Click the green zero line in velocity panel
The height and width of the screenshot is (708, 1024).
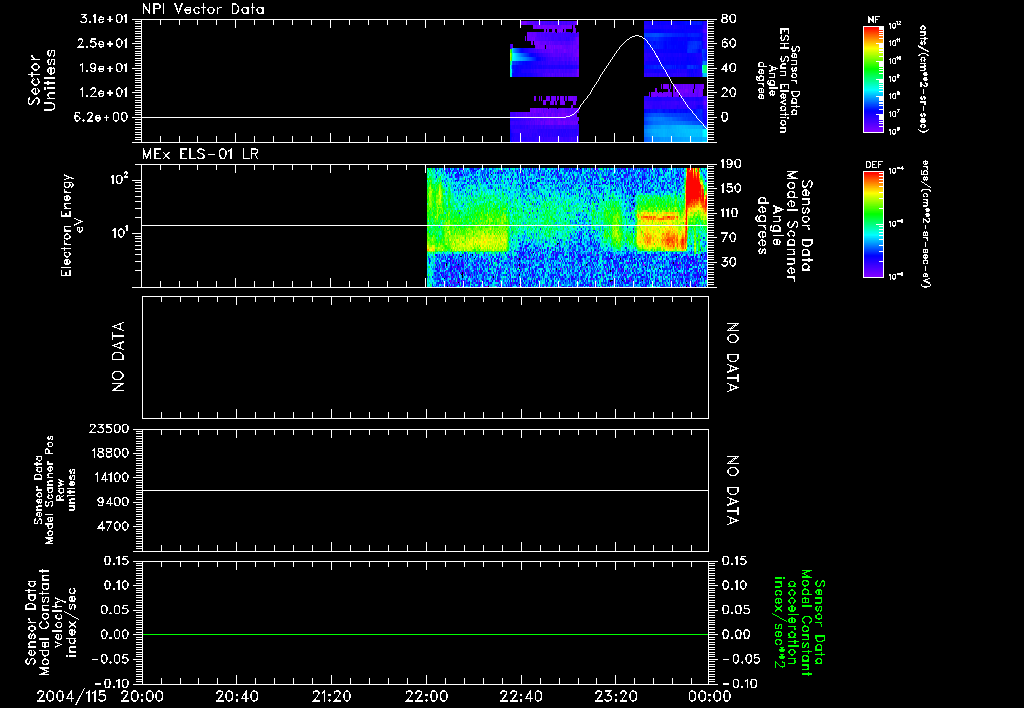[425, 634]
